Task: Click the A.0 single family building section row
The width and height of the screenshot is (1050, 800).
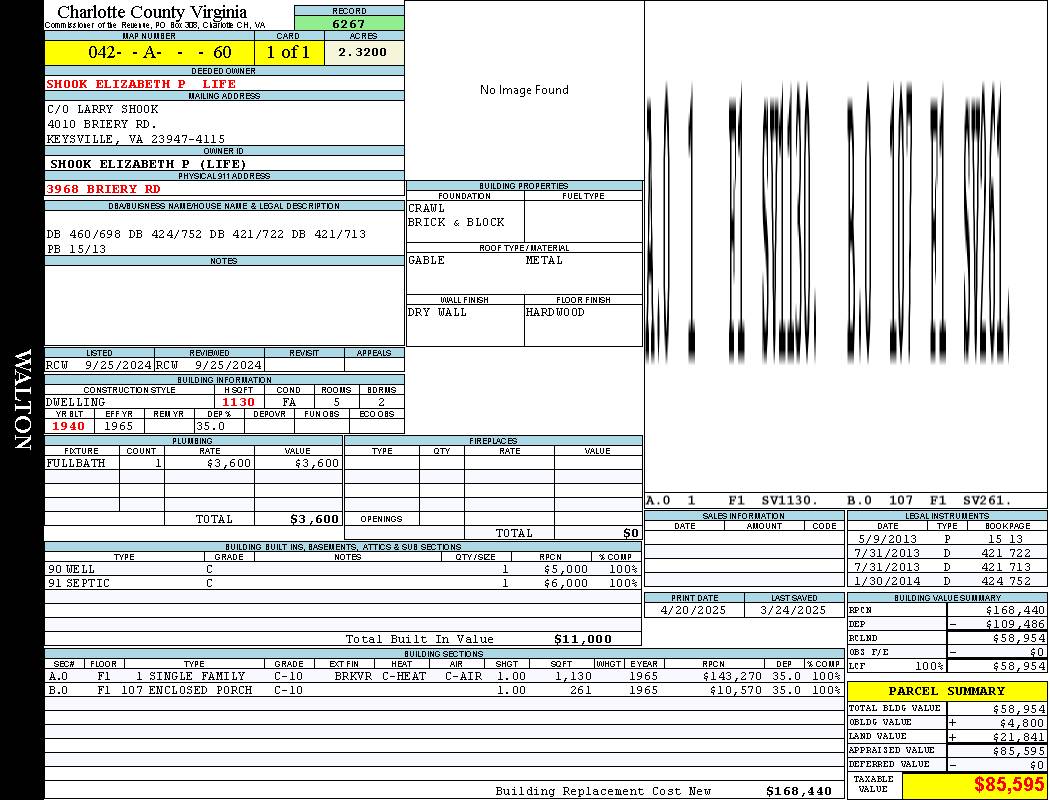Action: (x=444, y=676)
